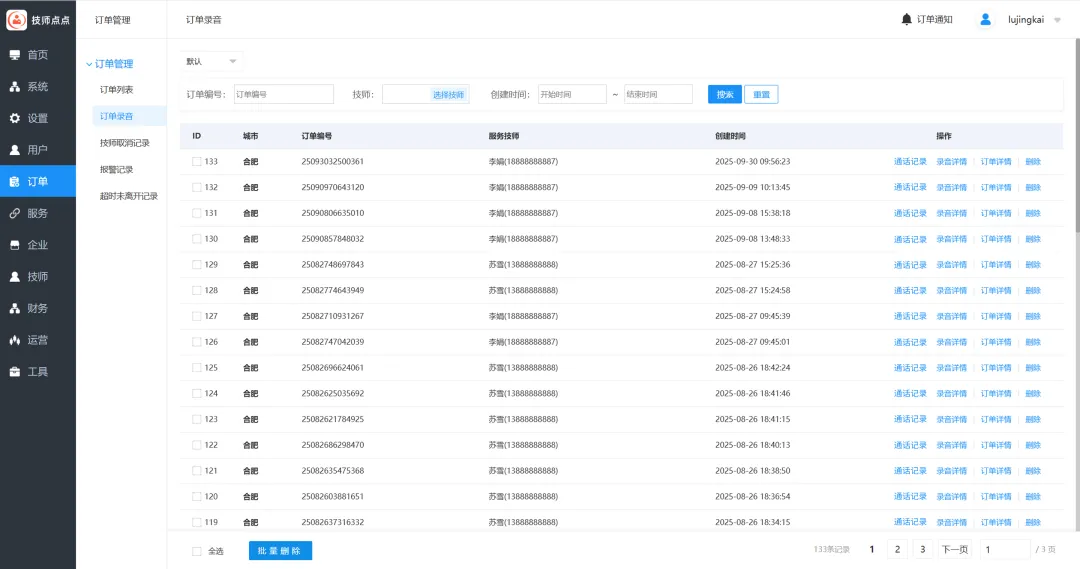
Task: Click the 运营 flame icon
Action: click(x=15, y=340)
